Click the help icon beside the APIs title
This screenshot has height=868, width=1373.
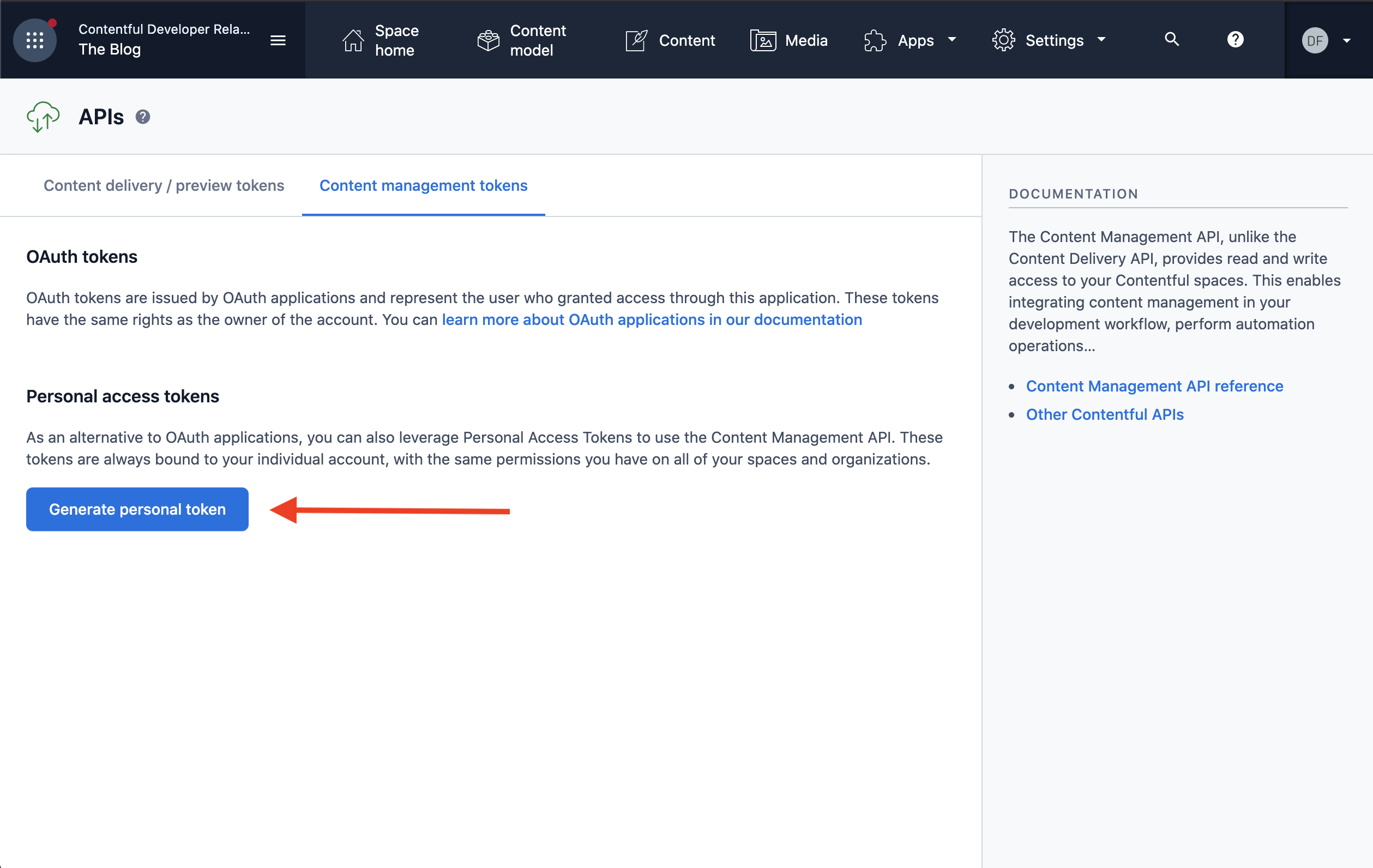pyautogui.click(x=142, y=116)
